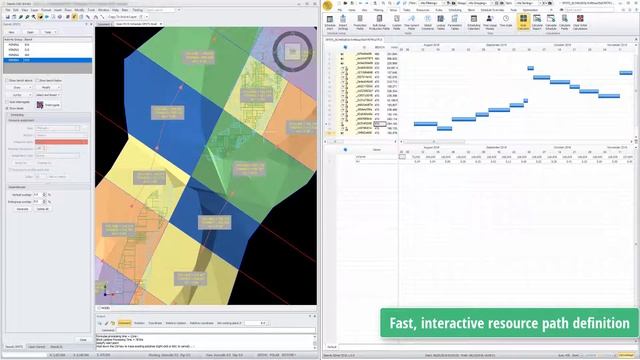The width and height of the screenshot is (640, 360).
Task: Open Copy To Active Layer dropdown arrow
Action: click(x=146, y=17)
